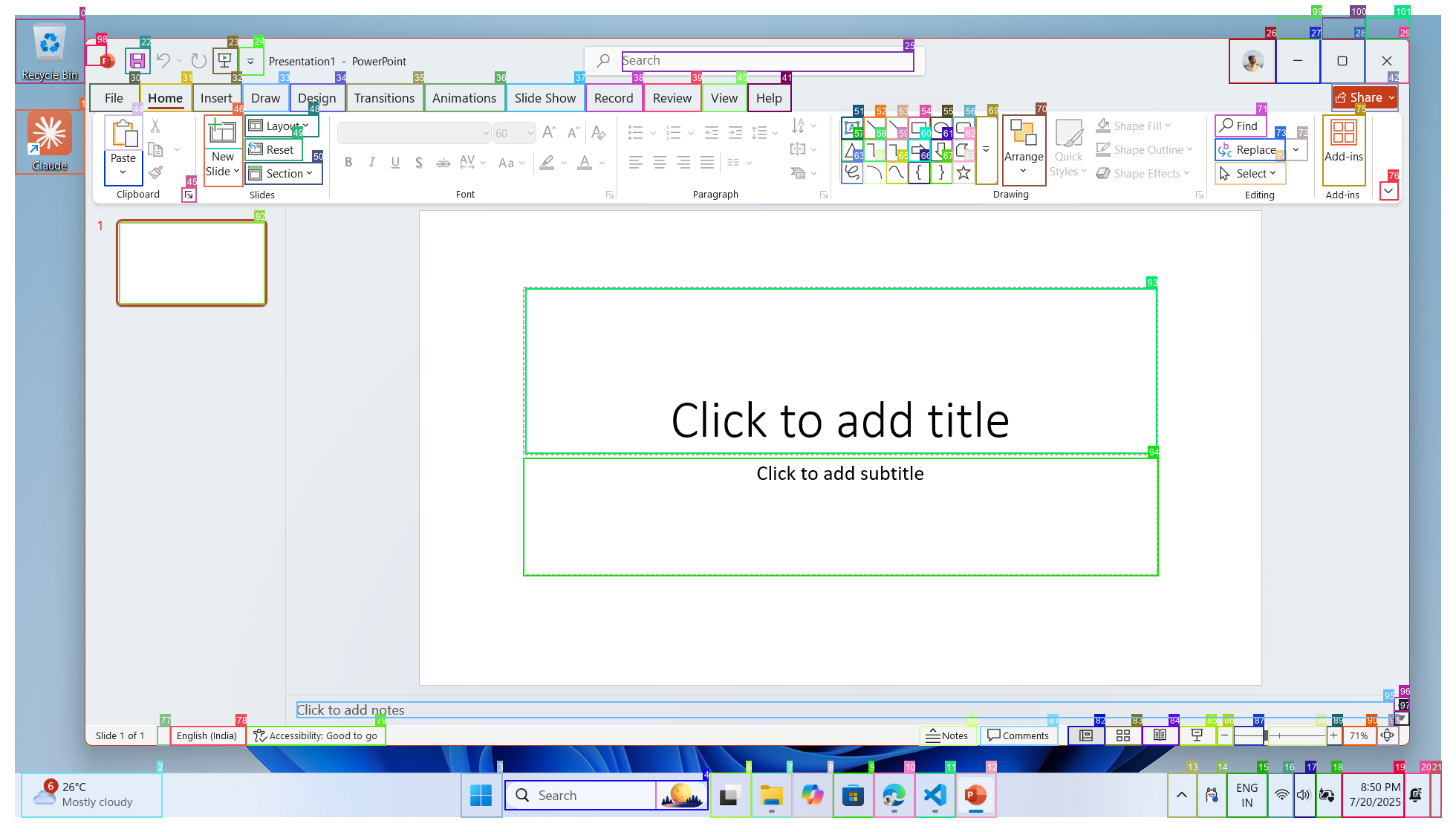Toggle the Notes pane in status bar

[x=947, y=735]
